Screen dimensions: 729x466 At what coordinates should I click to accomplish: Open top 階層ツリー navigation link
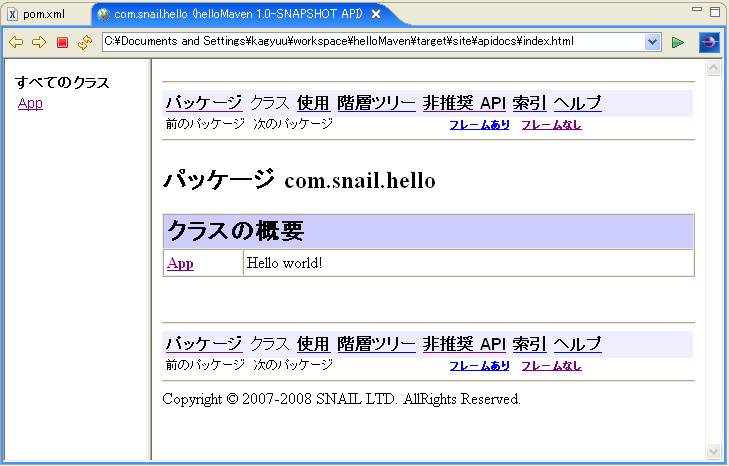376,103
